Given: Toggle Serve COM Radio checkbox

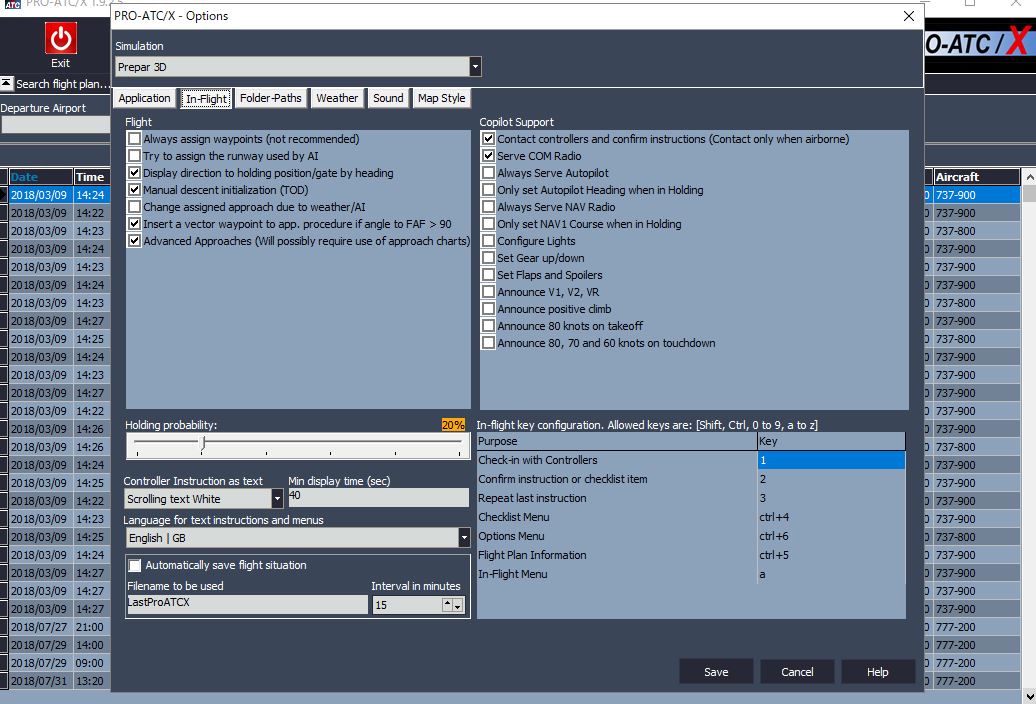Looking at the screenshot, I should tap(488, 156).
